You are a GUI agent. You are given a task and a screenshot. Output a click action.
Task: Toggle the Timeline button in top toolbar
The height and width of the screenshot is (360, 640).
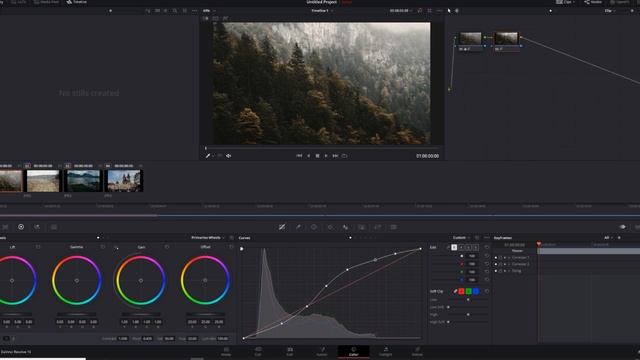coord(77,2)
